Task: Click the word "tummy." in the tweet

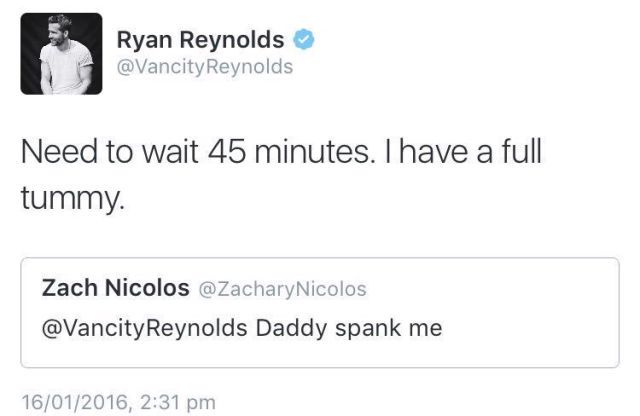Action: tap(73, 199)
